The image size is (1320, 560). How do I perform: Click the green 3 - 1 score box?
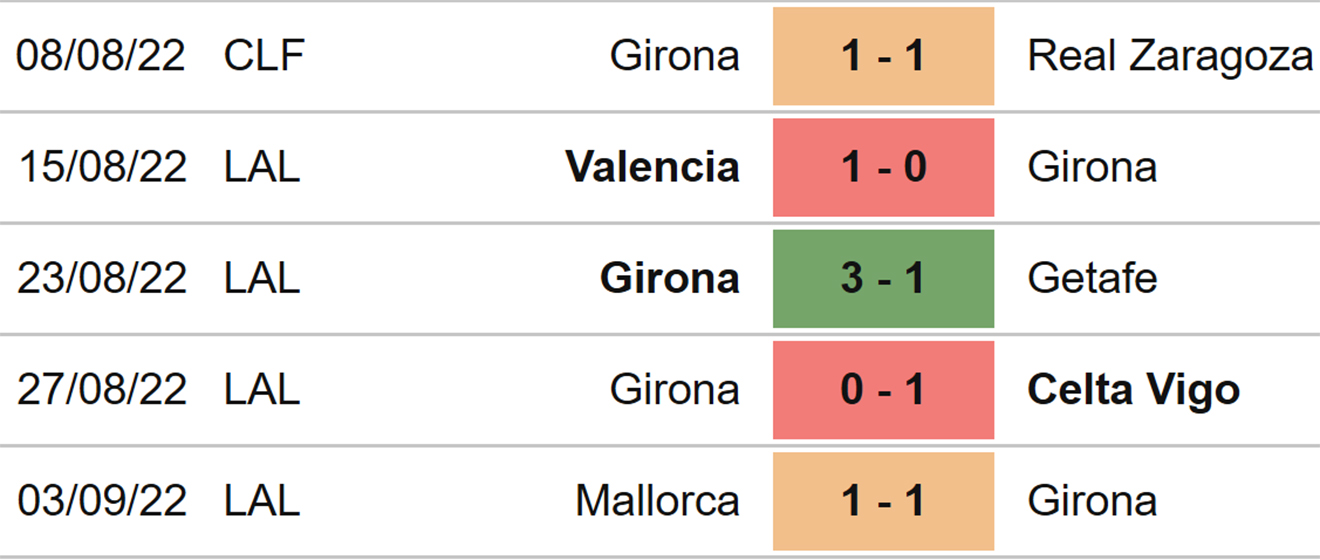coord(883,278)
